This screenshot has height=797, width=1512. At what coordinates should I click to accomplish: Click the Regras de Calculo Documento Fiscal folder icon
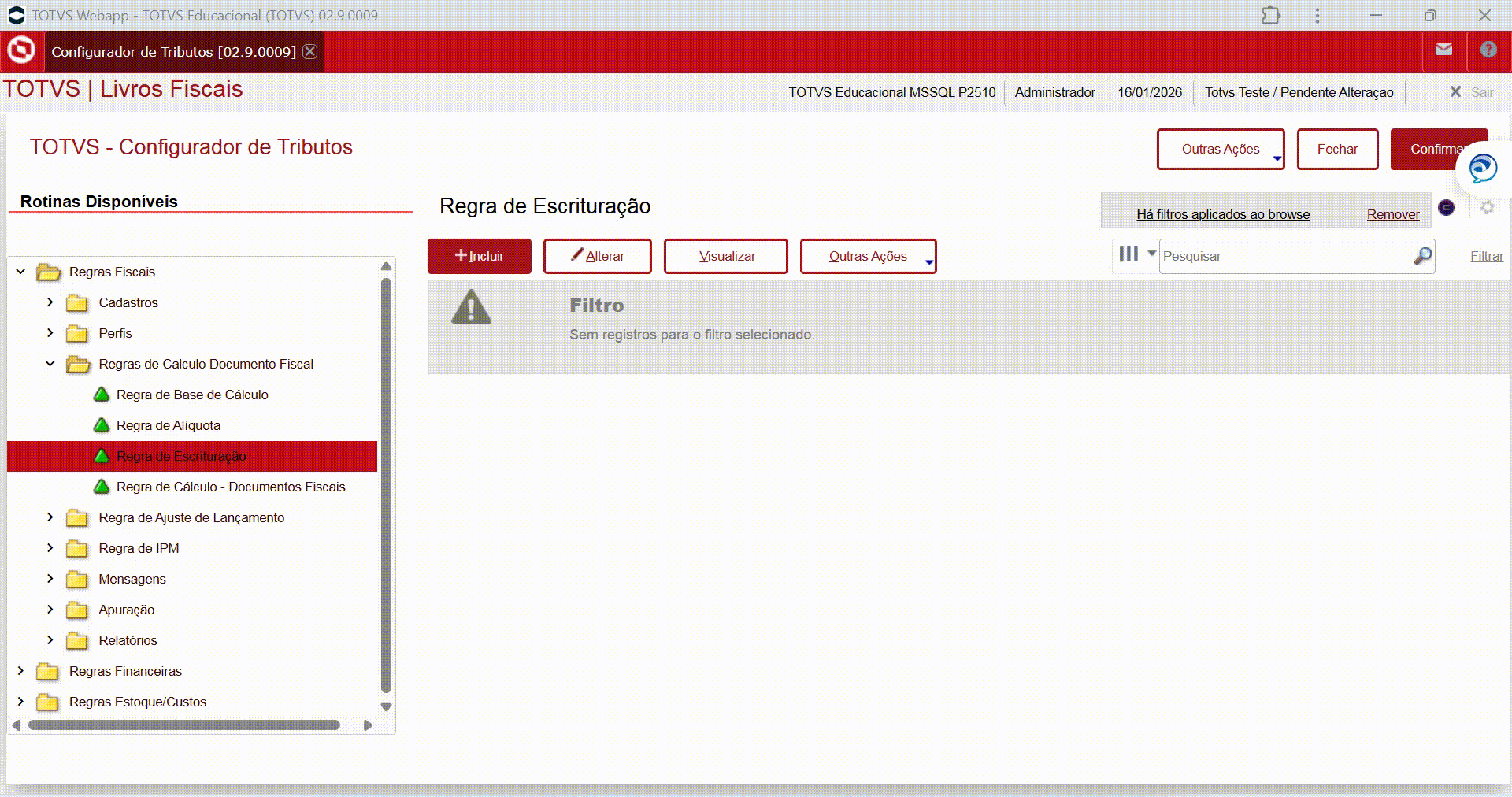(77, 365)
